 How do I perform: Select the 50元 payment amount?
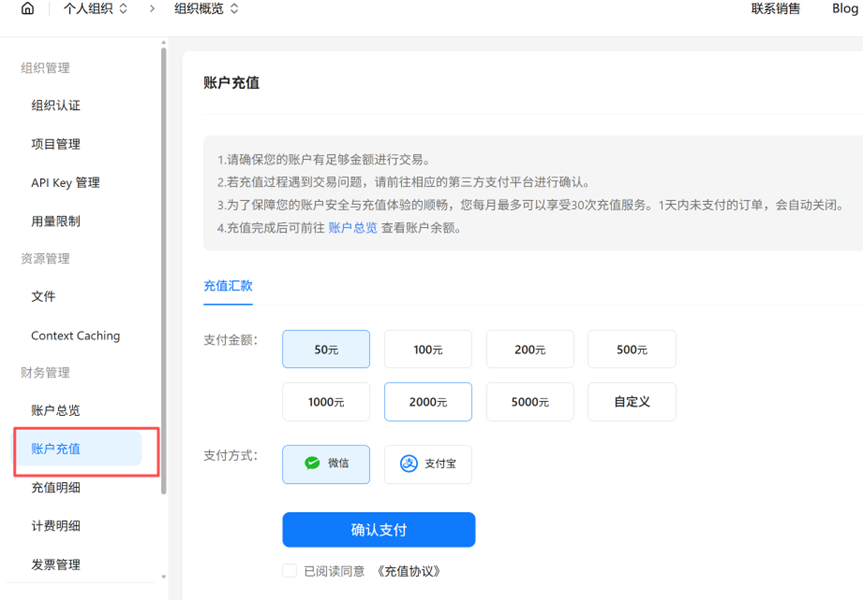tap(325, 349)
